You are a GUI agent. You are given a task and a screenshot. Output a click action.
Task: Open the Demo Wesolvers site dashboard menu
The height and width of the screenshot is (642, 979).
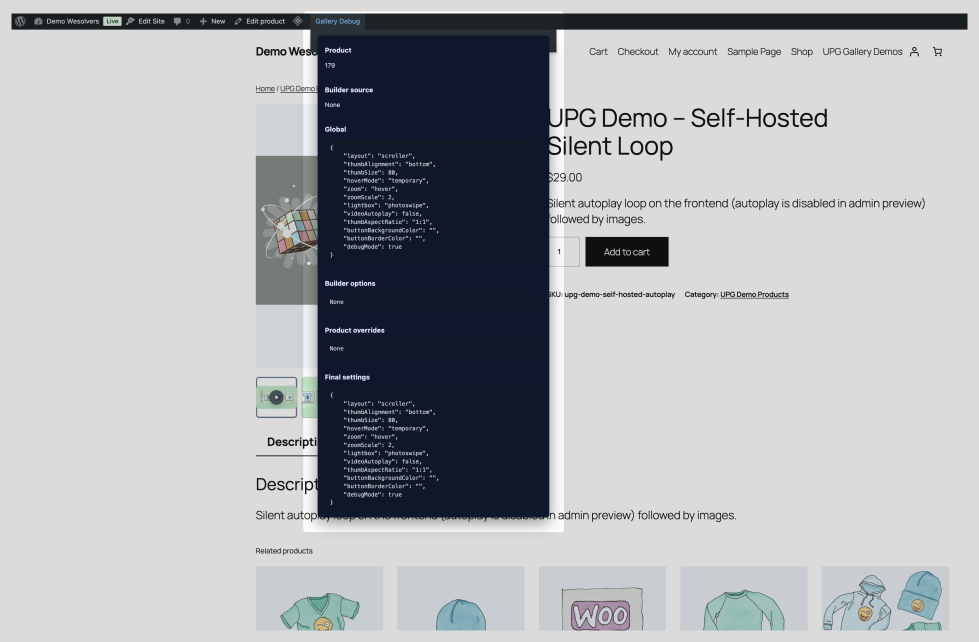point(68,21)
